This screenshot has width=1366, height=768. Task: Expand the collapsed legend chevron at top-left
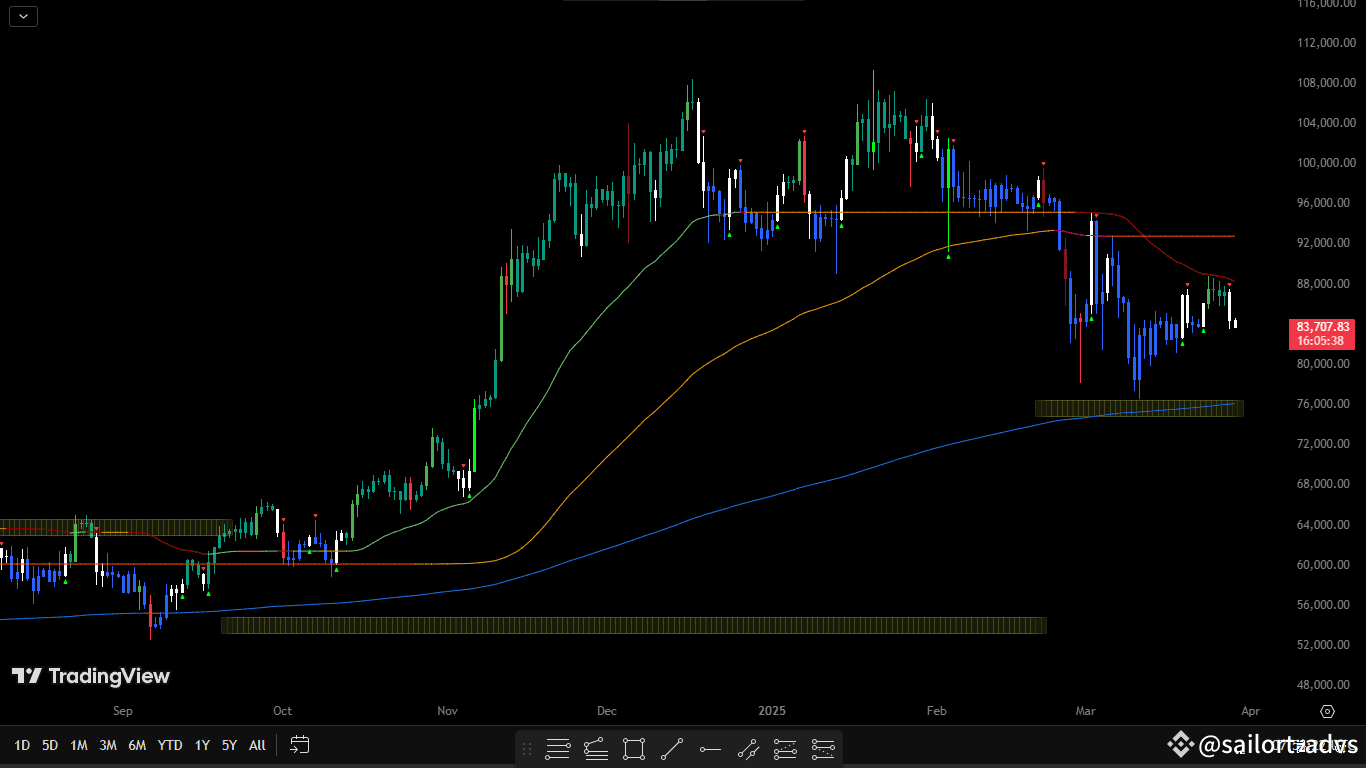click(24, 16)
